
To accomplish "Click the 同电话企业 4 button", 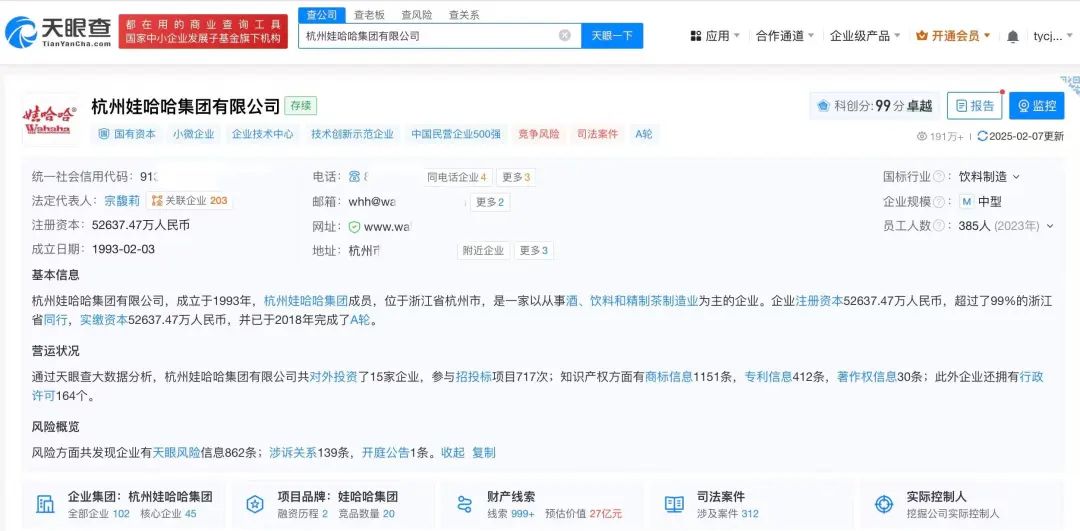I will tap(457, 177).
